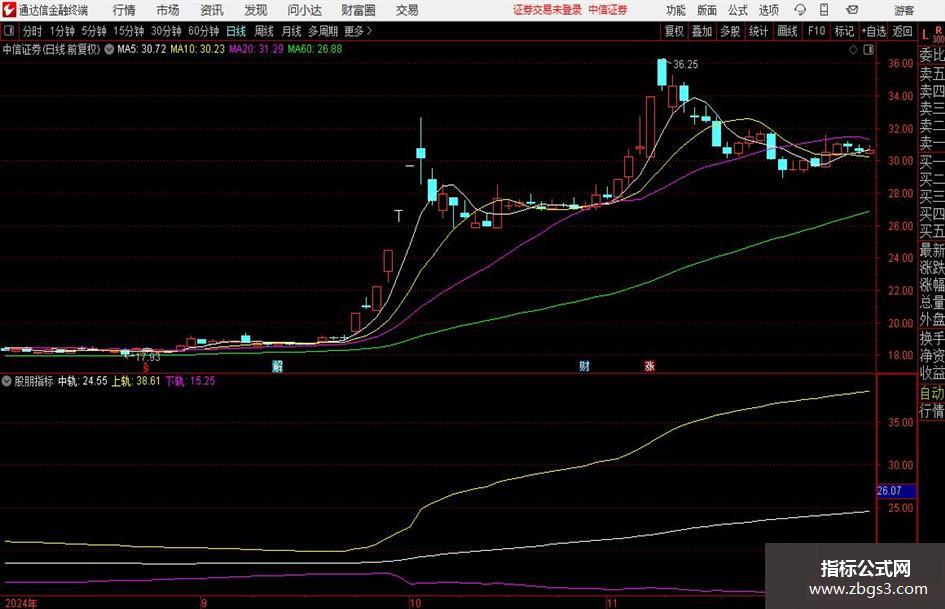945x609 pixels.
Task: Switch to the 1分钟 period tab
Action: click(62, 31)
